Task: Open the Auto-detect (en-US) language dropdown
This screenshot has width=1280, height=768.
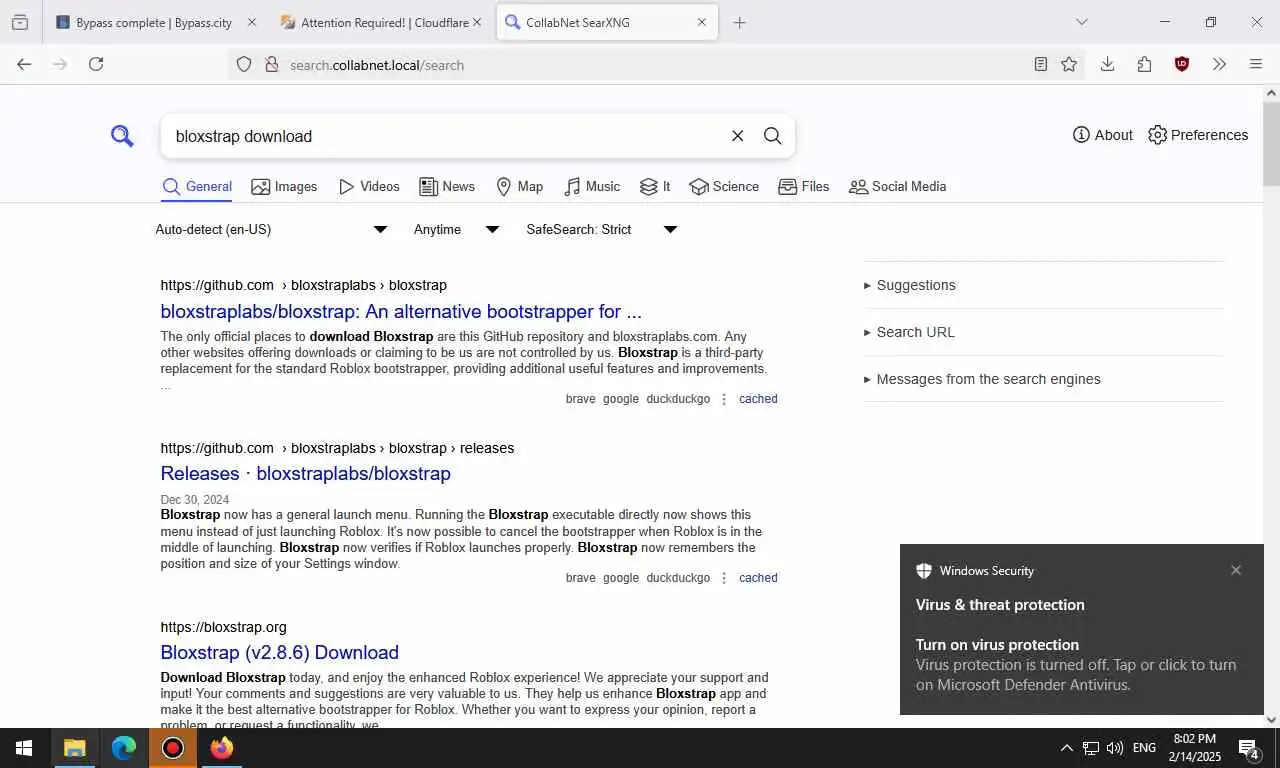Action: tap(271, 229)
